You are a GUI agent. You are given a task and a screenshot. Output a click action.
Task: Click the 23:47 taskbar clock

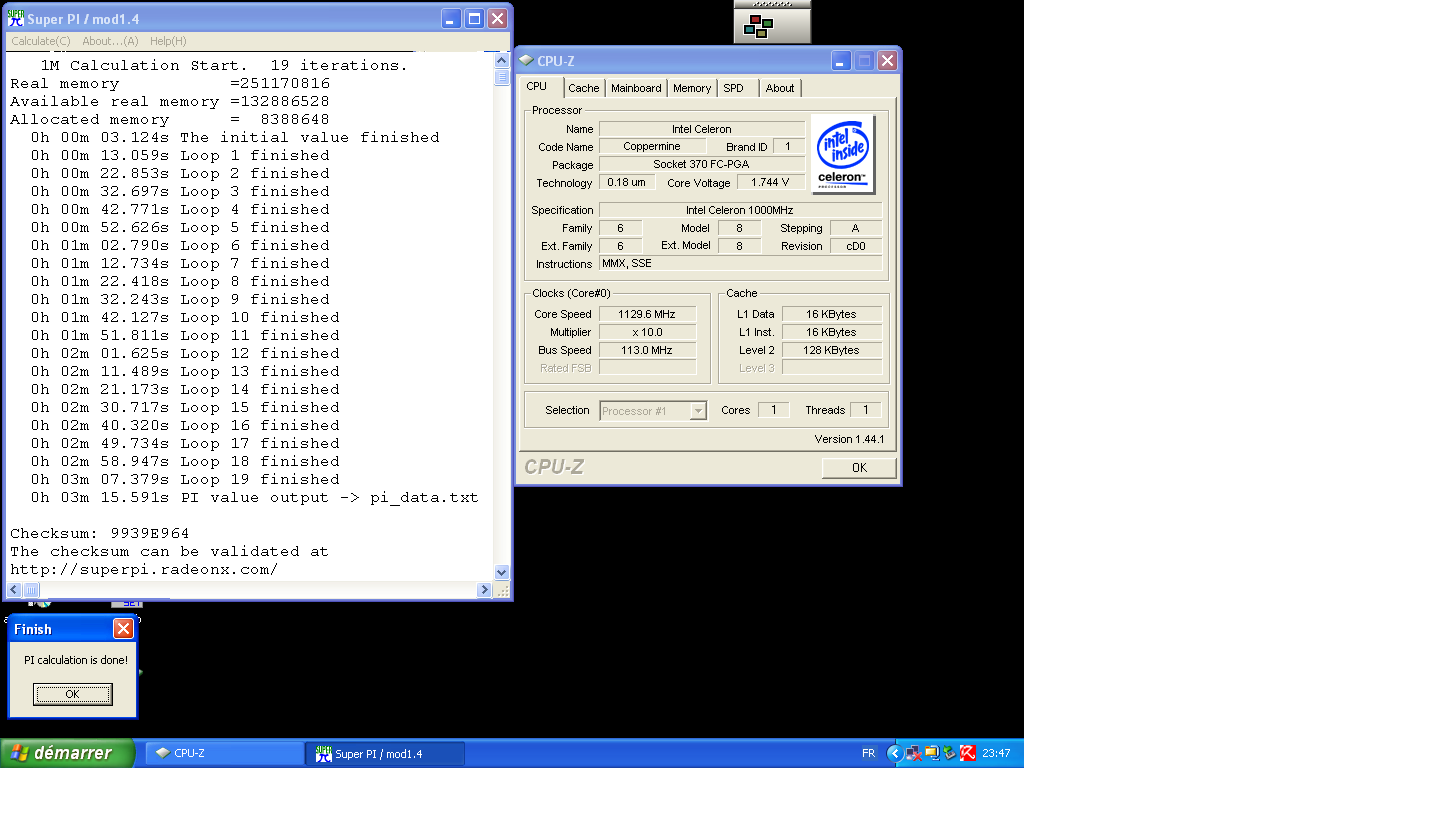point(996,754)
